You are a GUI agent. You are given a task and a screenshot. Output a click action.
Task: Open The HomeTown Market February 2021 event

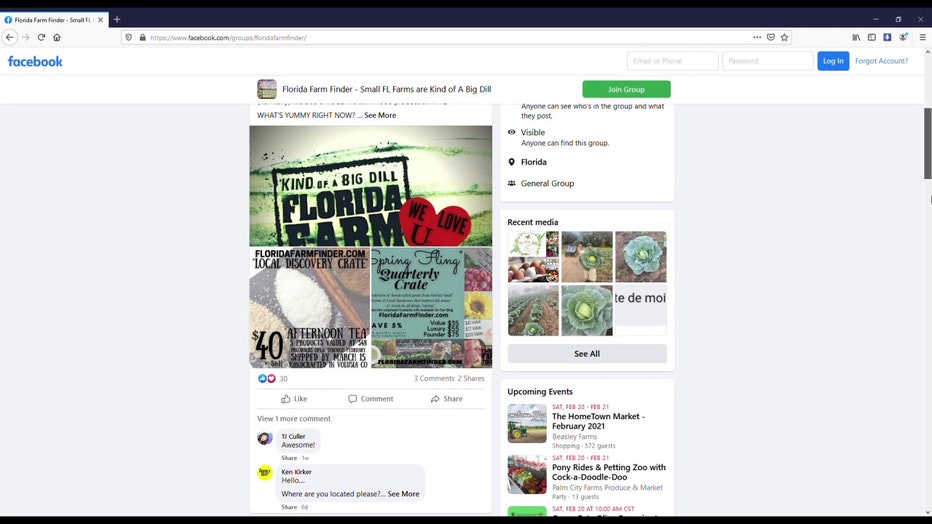[x=598, y=421]
